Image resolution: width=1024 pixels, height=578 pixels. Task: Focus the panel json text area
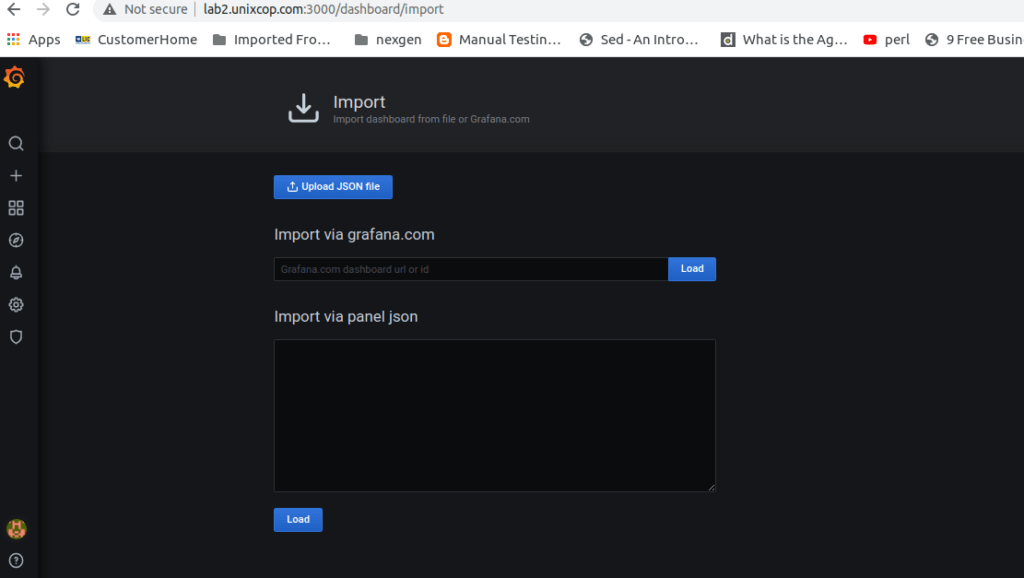494,415
